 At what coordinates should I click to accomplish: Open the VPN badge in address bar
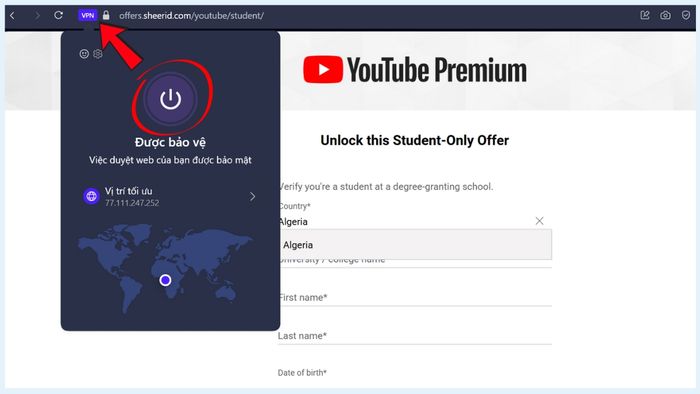[x=88, y=15]
